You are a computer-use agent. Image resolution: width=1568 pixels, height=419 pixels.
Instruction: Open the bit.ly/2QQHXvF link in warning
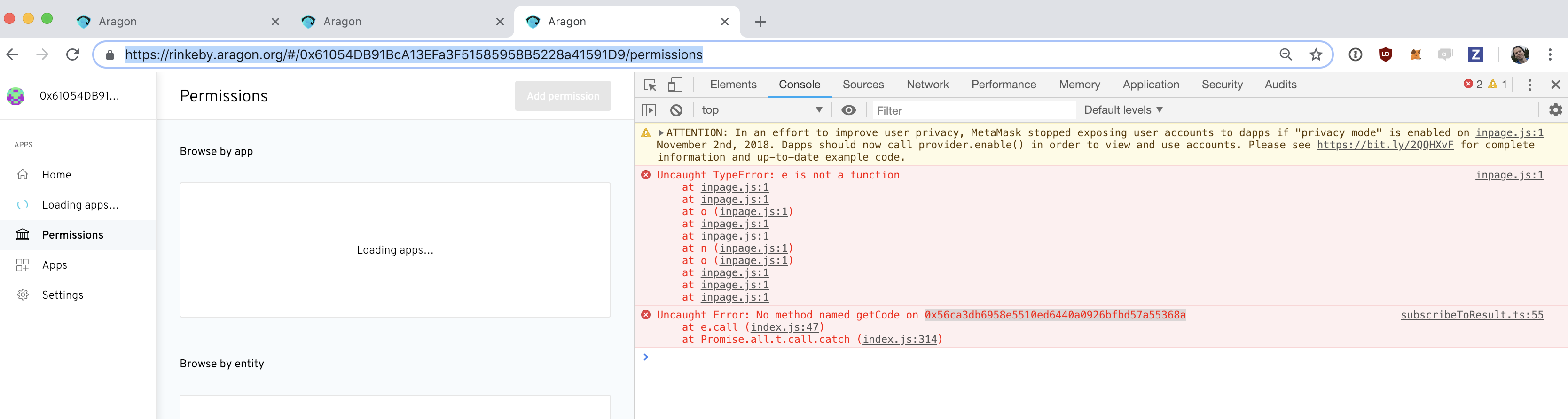click(1385, 145)
